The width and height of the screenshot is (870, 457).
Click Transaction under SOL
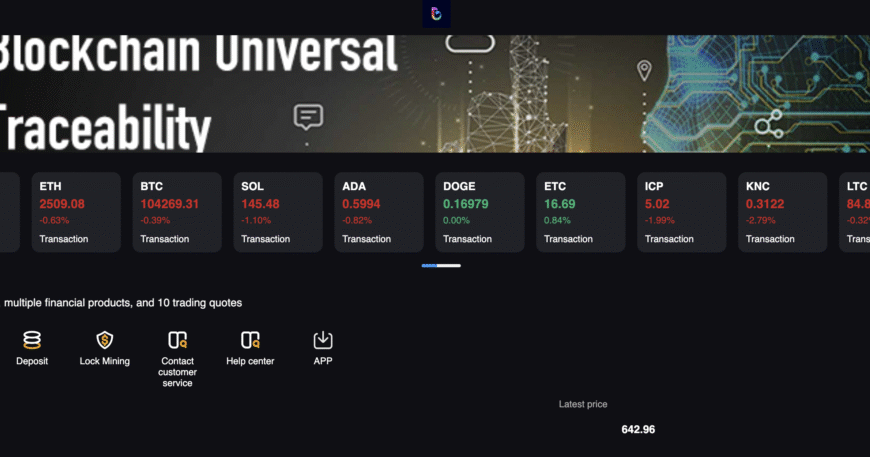click(266, 239)
